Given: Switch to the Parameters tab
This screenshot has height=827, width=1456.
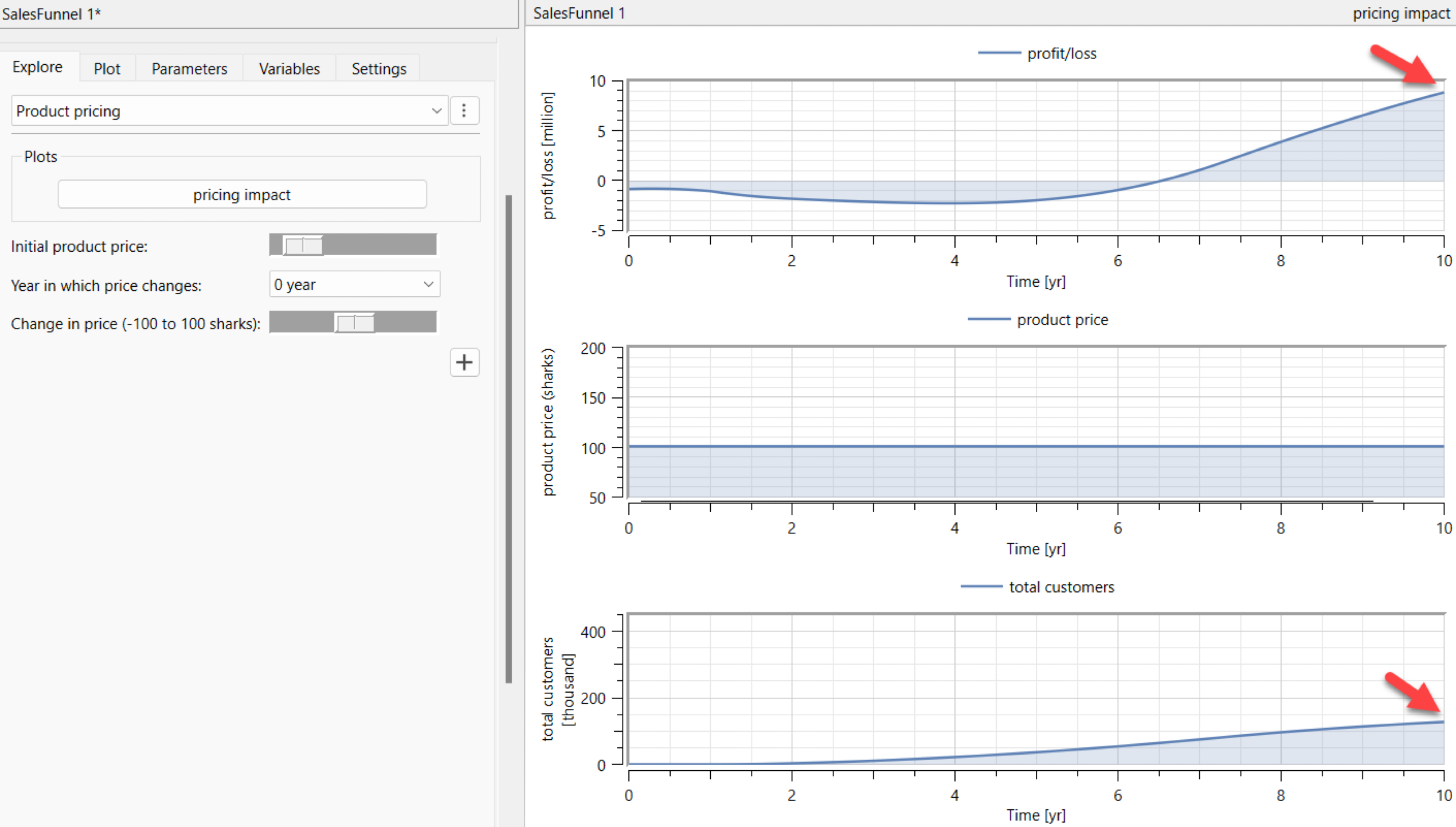Looking at the screenshot, I should 188,68.
